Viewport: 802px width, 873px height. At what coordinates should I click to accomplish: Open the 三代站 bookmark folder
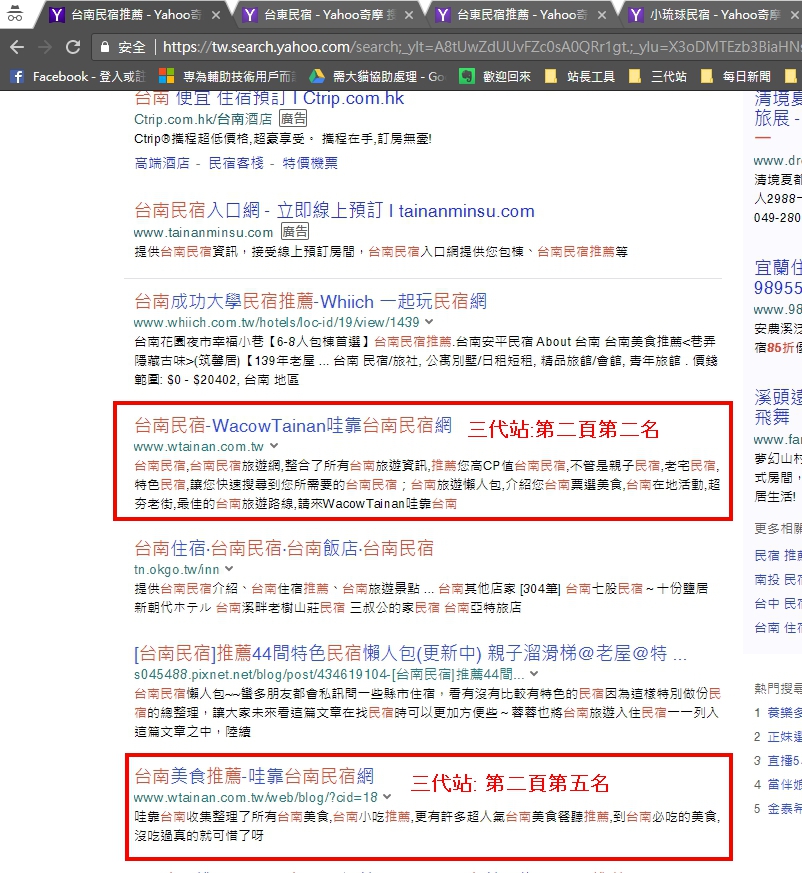point(657,76)
